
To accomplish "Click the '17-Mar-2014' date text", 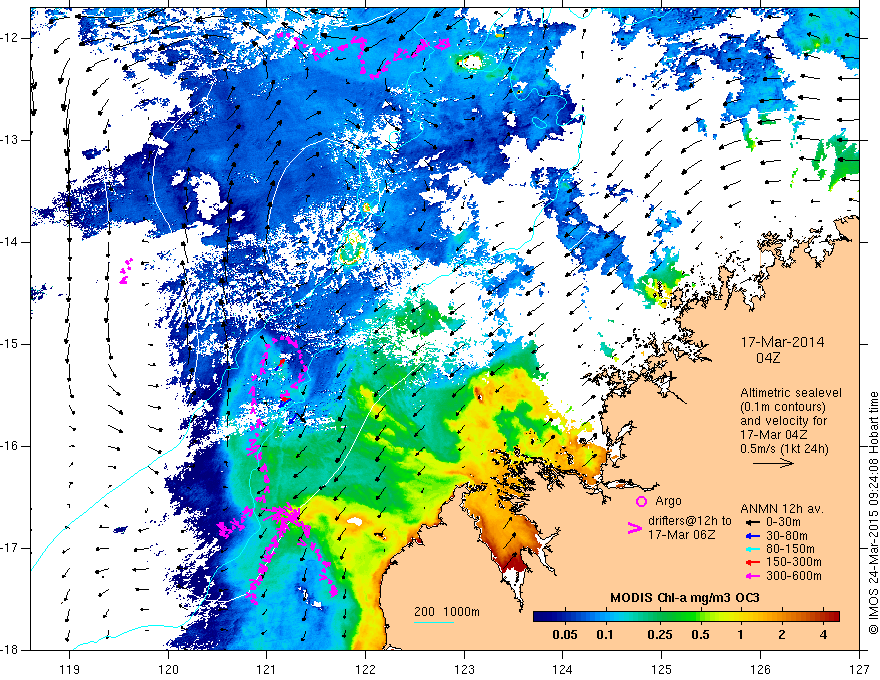I will coord(782,342).
